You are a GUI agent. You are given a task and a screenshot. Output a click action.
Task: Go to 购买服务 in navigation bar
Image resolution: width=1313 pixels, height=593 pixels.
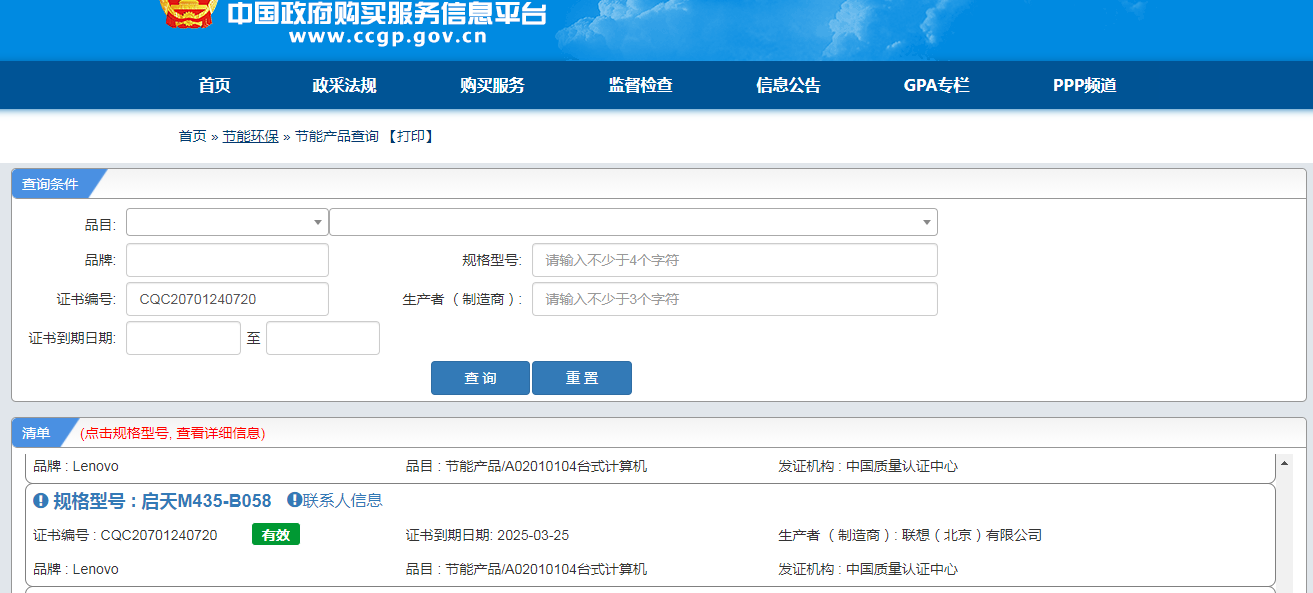coord(492,85)
